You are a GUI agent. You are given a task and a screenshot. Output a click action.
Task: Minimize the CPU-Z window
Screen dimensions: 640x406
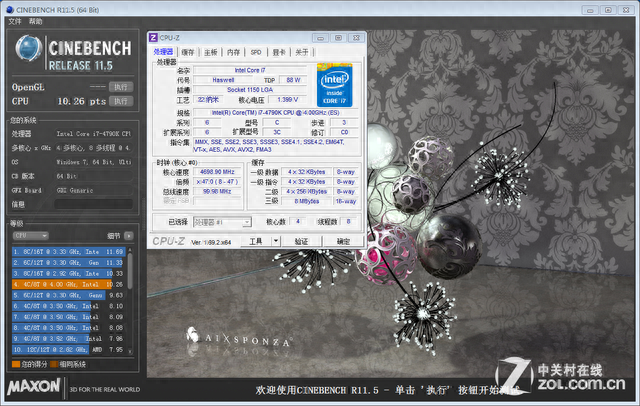322,38
